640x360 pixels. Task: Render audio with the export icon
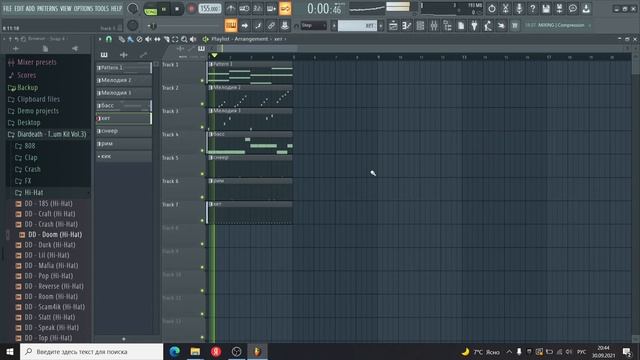point(559,8)
